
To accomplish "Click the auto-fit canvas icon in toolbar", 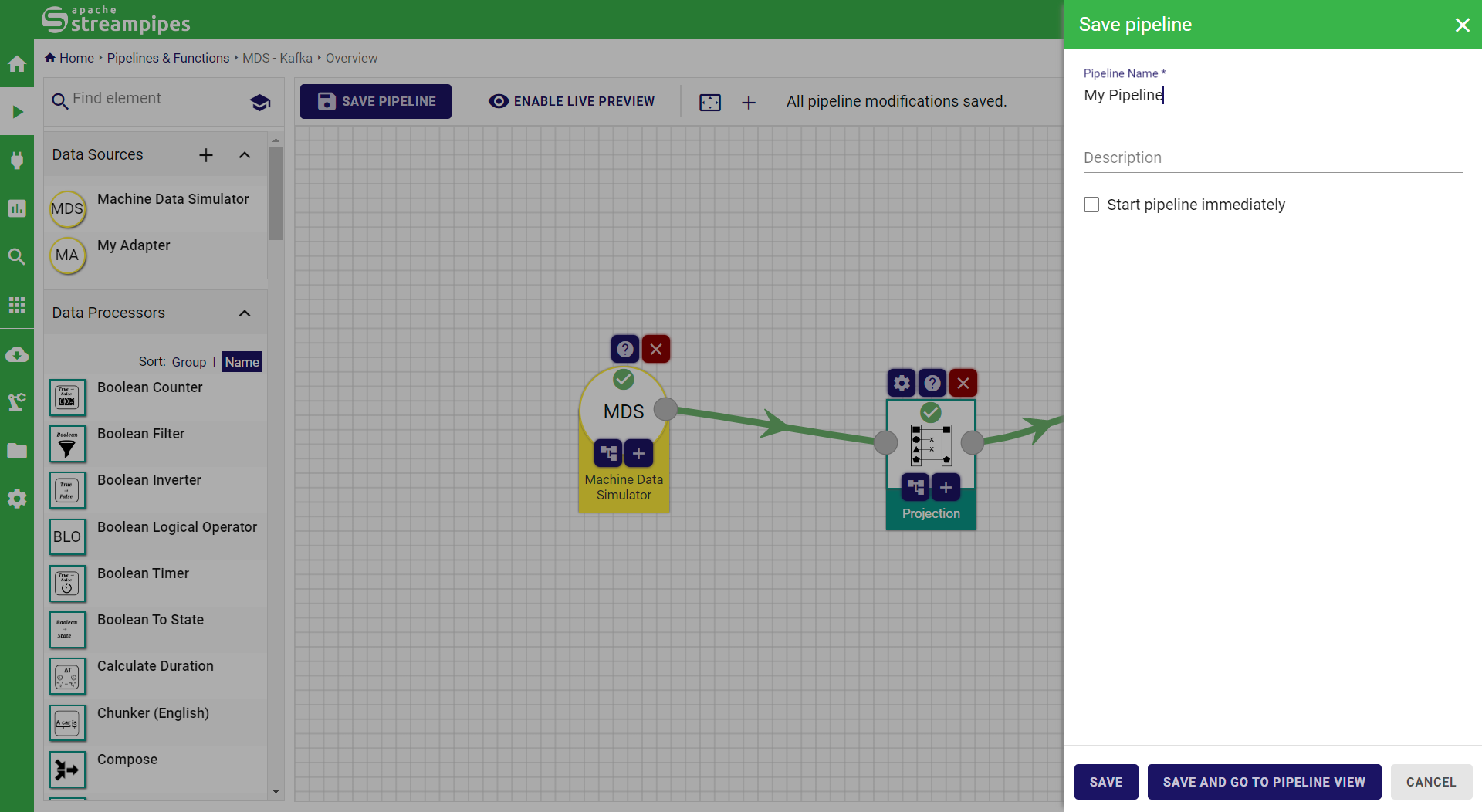I will (x=709, y=102).
